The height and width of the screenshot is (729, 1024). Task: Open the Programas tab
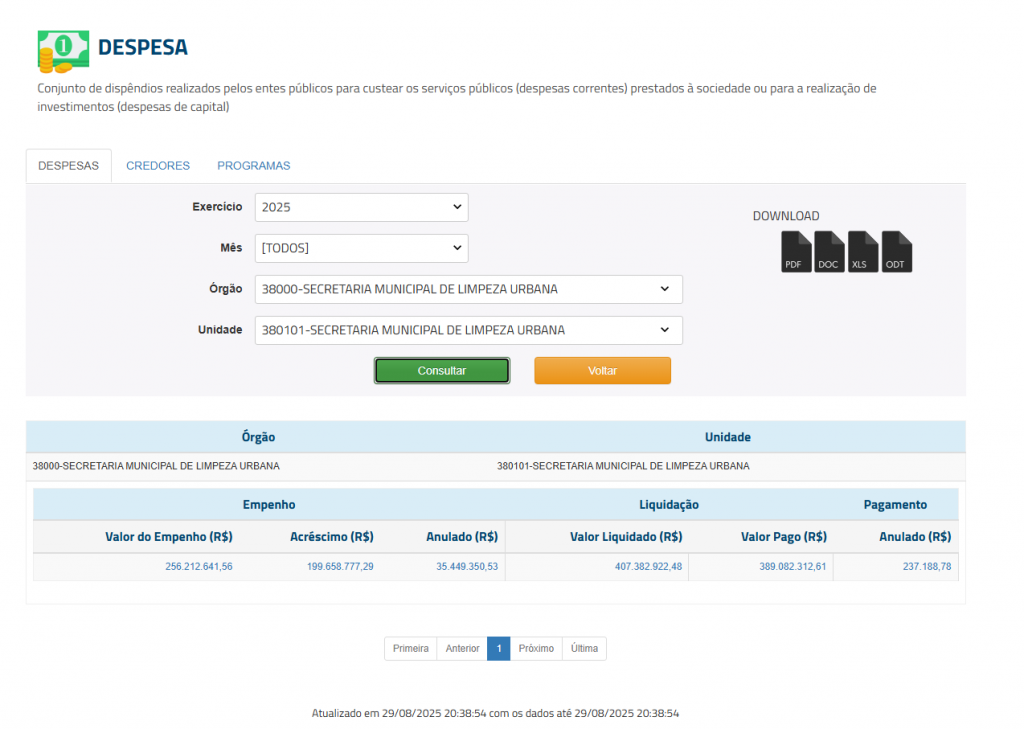pos(253,166)
